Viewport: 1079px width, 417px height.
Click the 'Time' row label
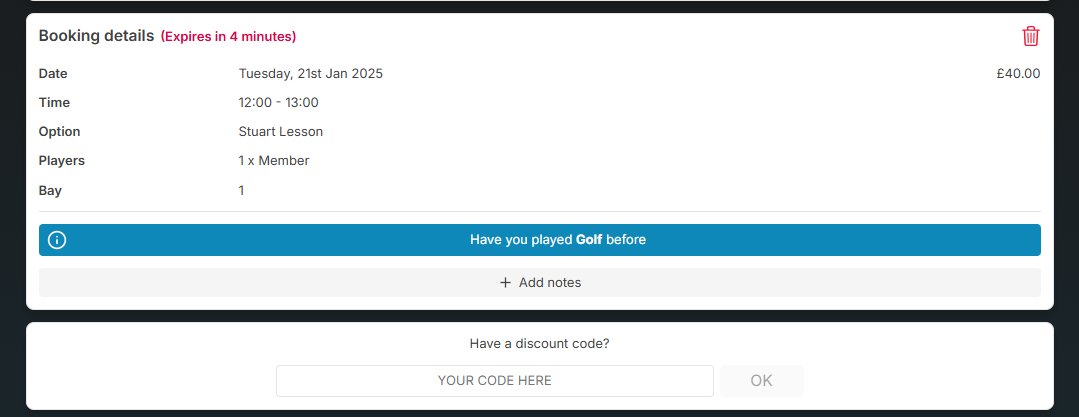point(54,102)
